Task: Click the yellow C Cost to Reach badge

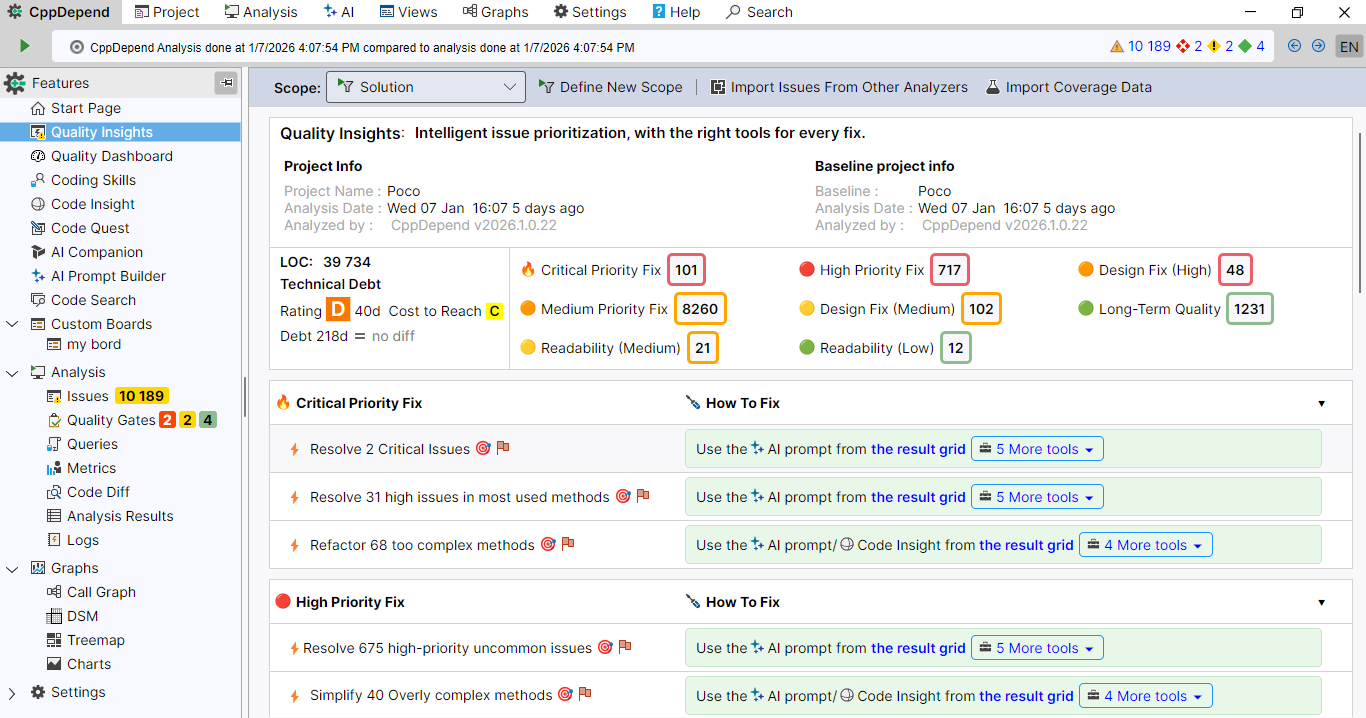Action: tap(492, 311)
